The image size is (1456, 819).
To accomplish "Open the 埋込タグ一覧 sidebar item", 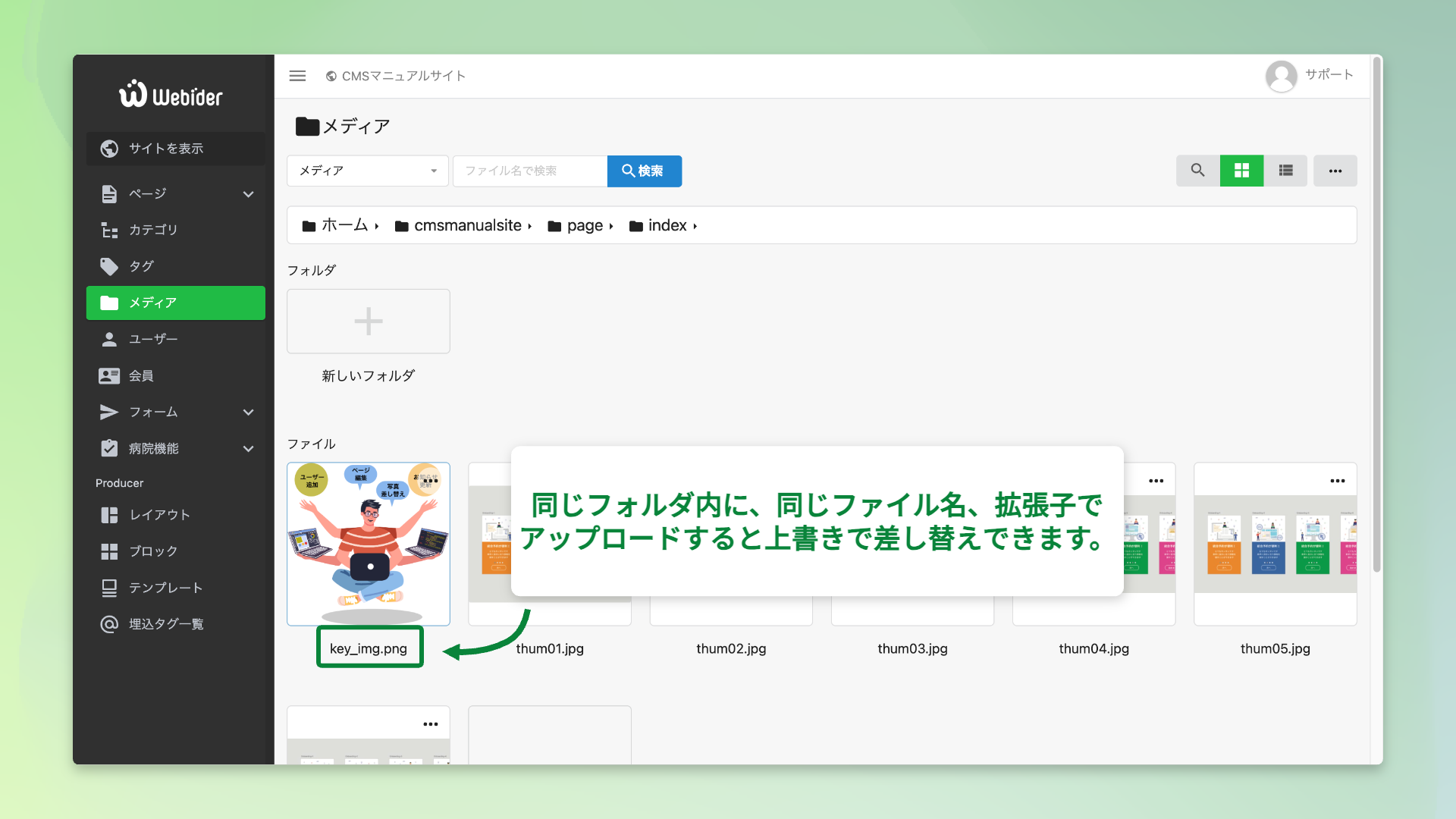I will (165, 624).
